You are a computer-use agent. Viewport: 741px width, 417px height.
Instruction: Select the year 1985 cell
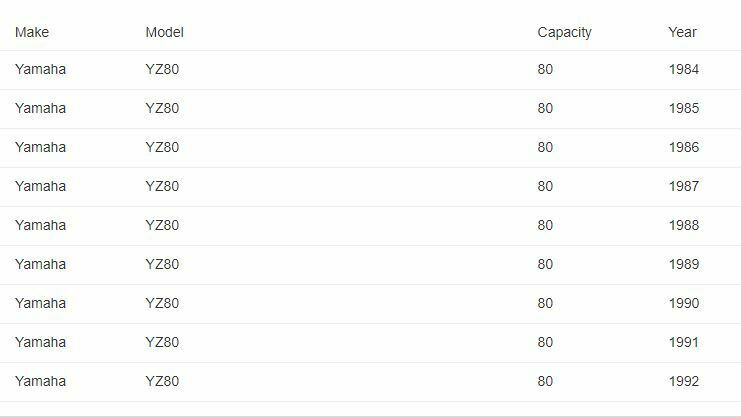[x=684, y=108]
